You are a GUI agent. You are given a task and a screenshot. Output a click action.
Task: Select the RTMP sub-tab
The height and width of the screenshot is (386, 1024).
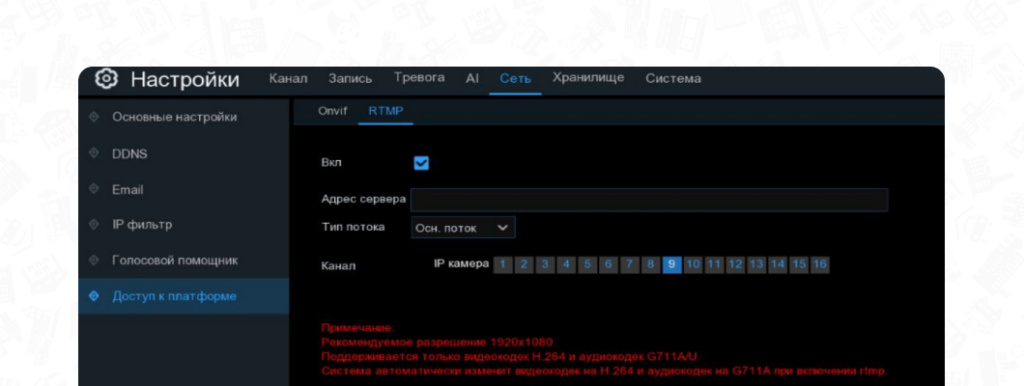(x=386, y=110)
